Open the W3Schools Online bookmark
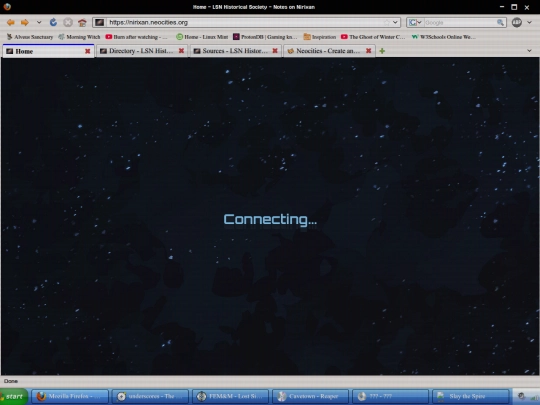 [x=444, y=37]
